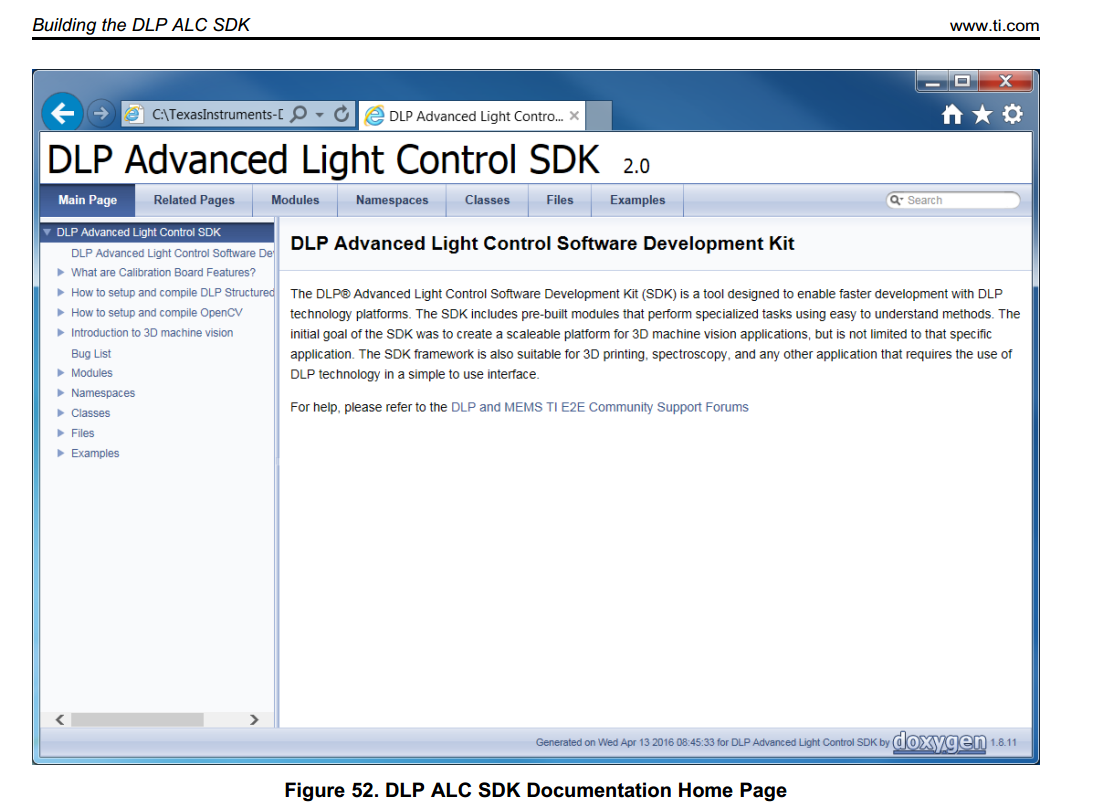Click the browser back arrow button

[63, 113]
